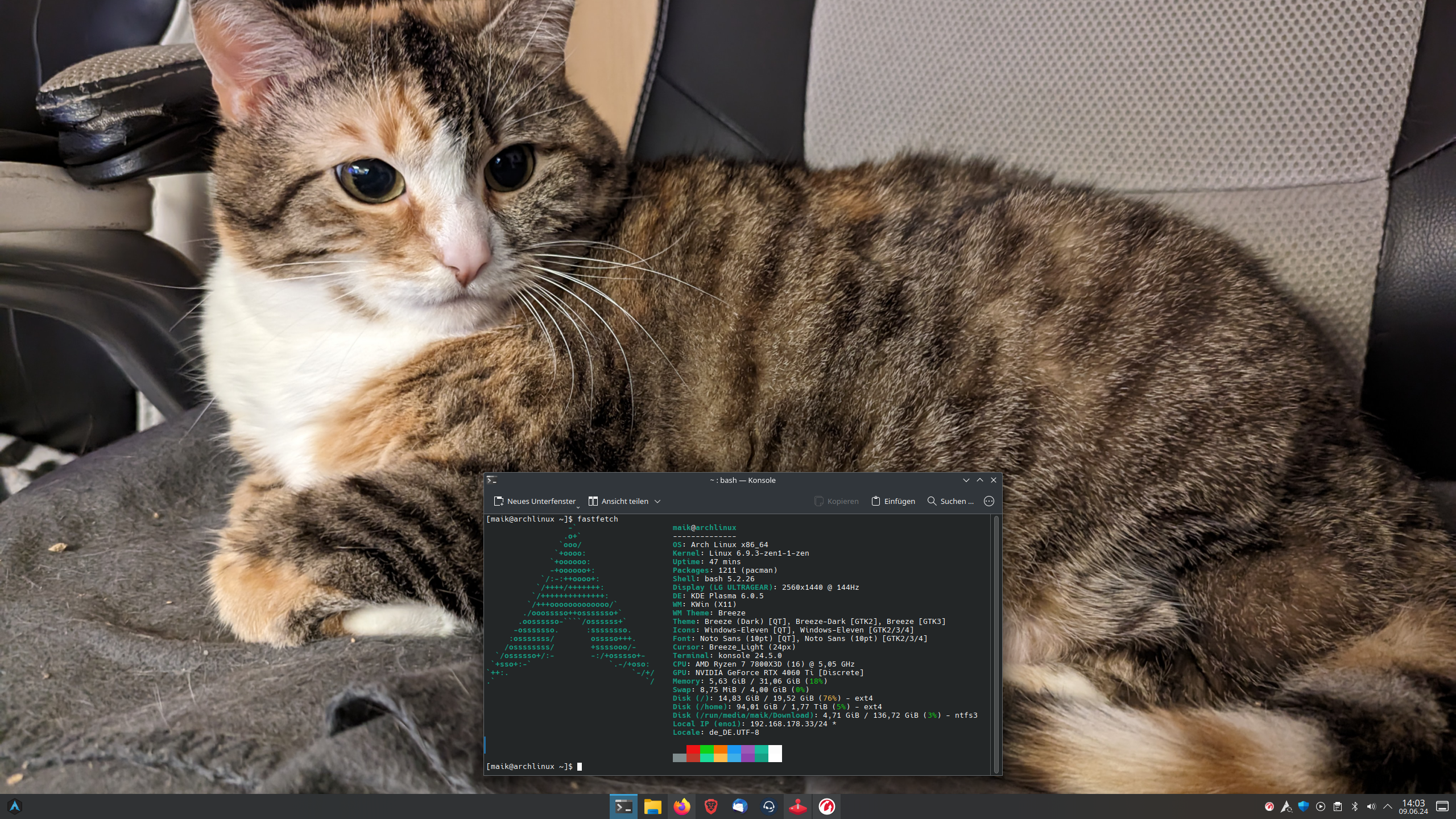Click Suchen search button in Konsole
Image resolution: width=1456 pixels, height=819 pixels.
[x=950, y=501]
